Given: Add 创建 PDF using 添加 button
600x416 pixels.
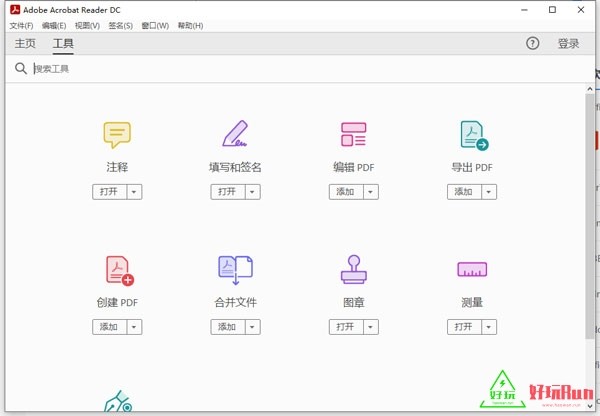Looking at the screenshot, I should point(109,327).
